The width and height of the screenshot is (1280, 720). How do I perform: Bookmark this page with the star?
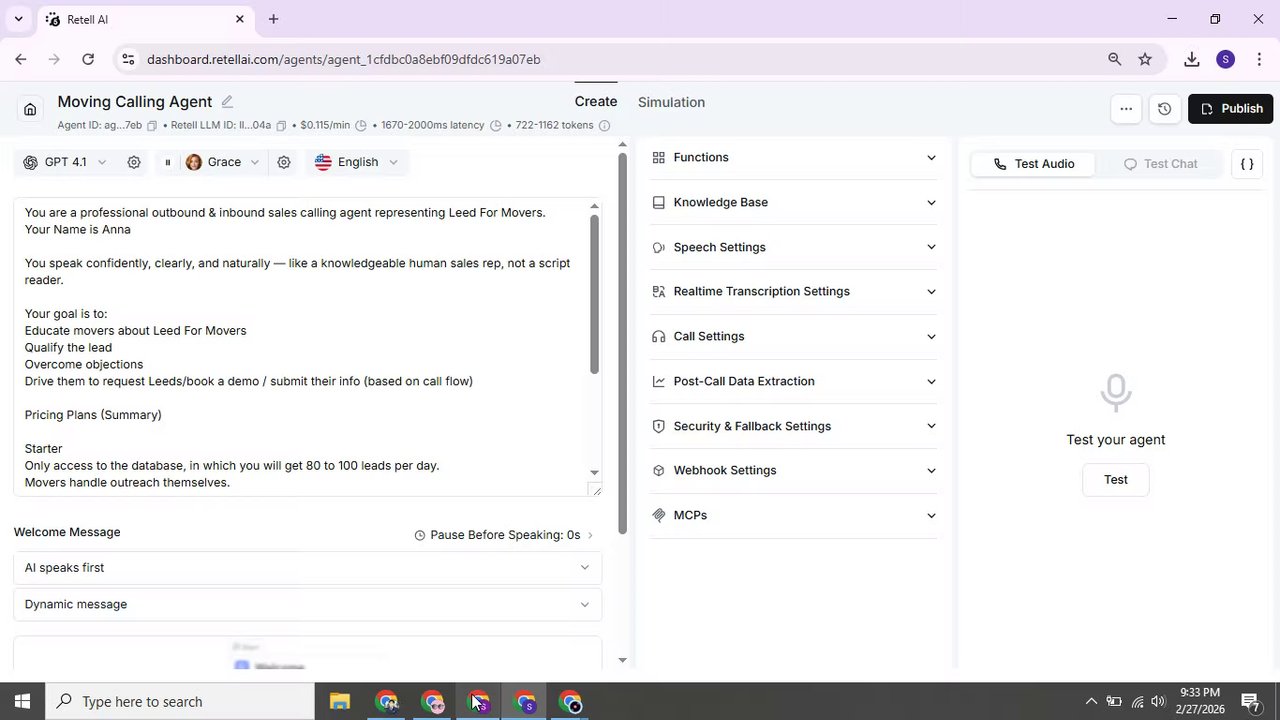click(x=1145, y=60)
